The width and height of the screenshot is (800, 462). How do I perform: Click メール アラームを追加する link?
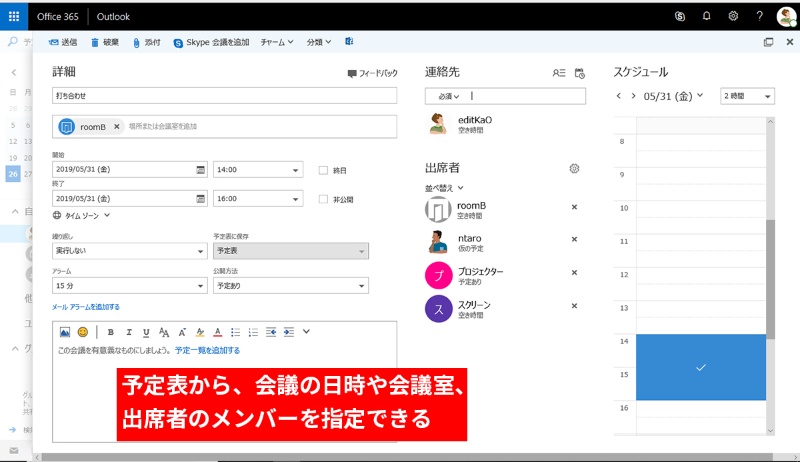tap(86, 307)
